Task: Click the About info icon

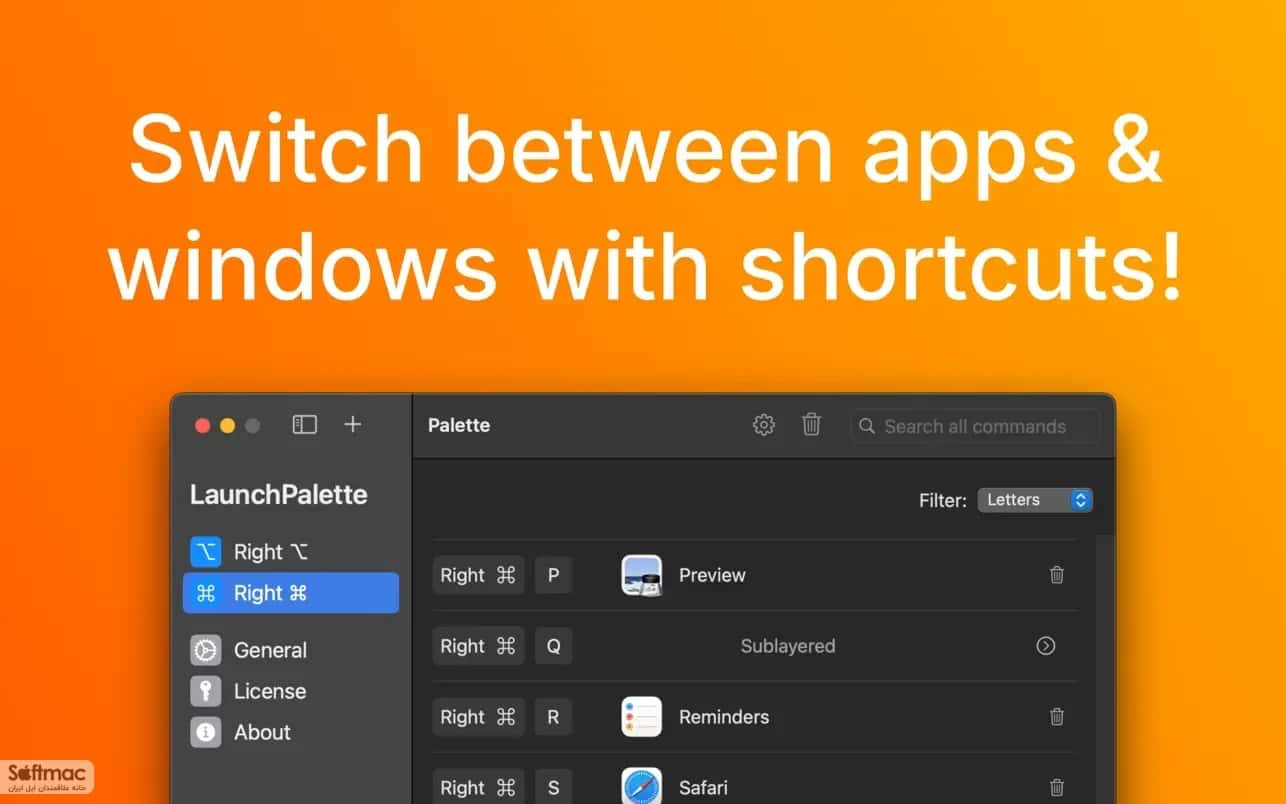Action: 206,732
